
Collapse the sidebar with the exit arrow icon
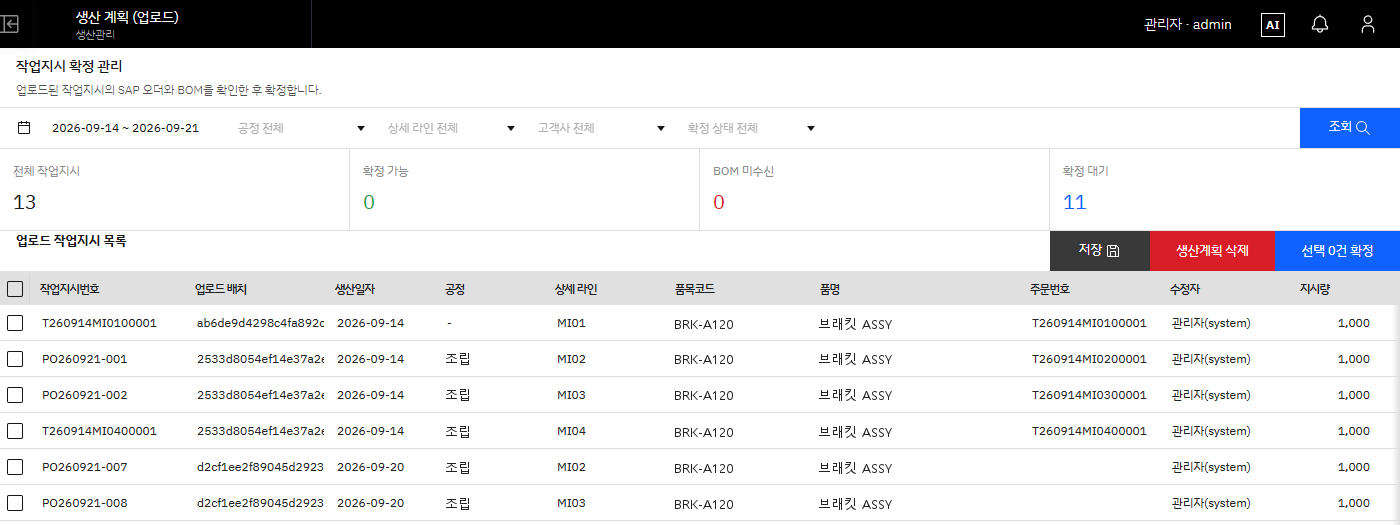11,24
